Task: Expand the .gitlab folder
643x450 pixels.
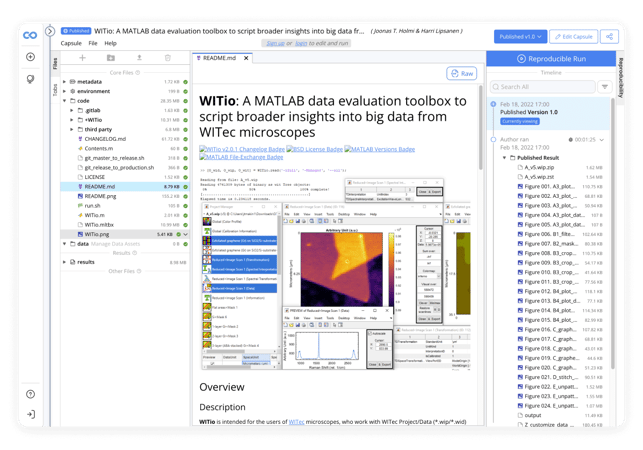Action: (72, 110)
